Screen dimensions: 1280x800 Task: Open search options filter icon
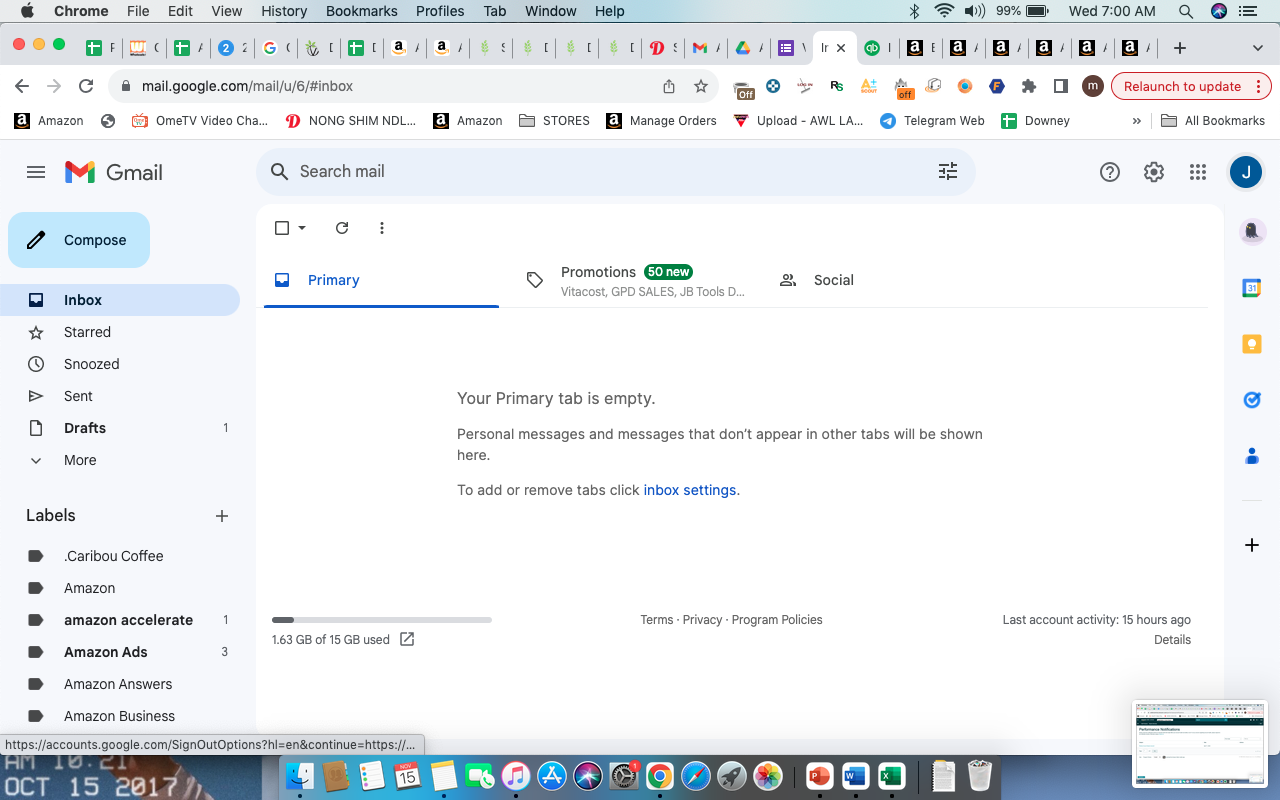(948, 171)
